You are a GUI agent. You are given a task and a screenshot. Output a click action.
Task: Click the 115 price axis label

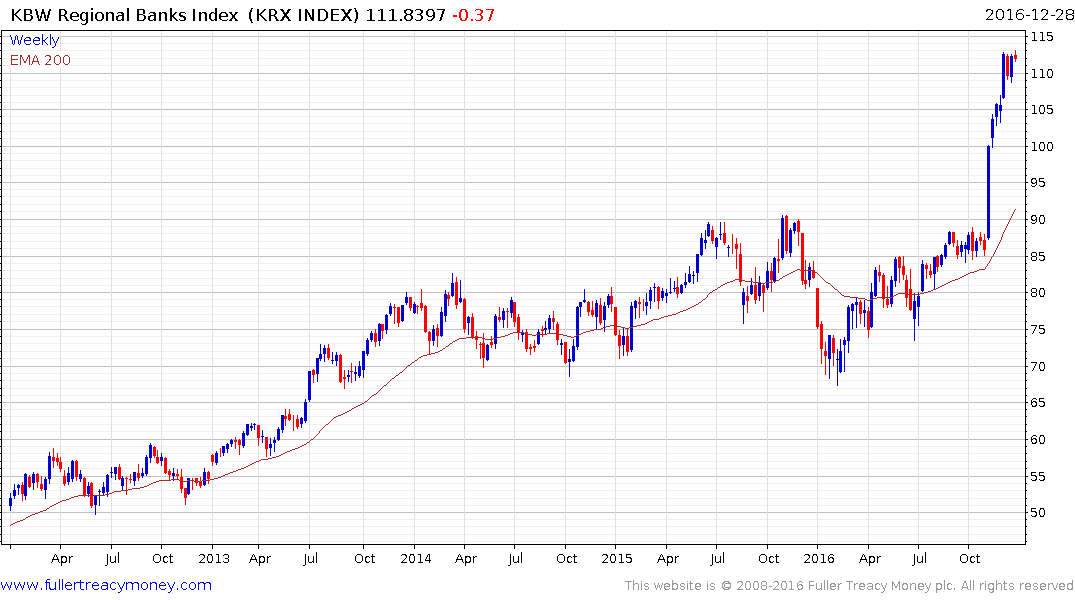pyautogui.click(x=1042, y=36)
